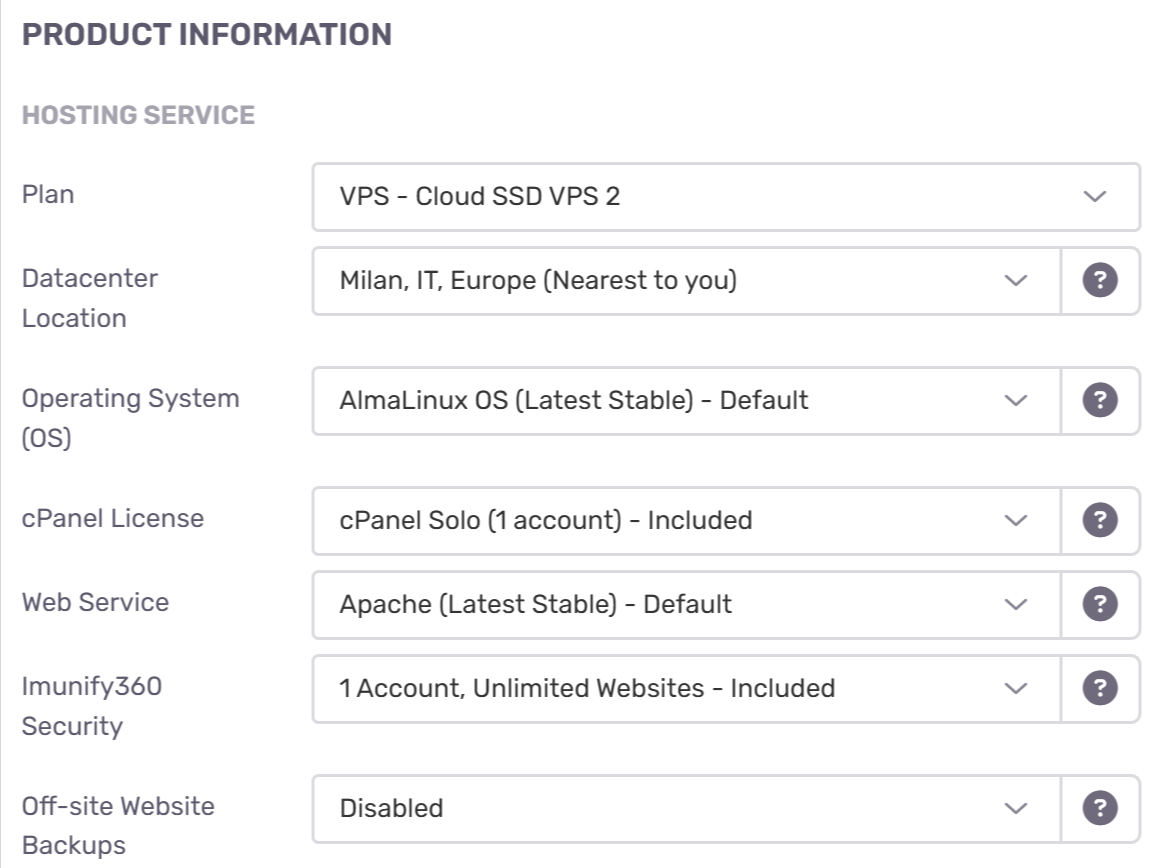
Task: Open the Off-site Website Backups dropdown
Action: 686,808
